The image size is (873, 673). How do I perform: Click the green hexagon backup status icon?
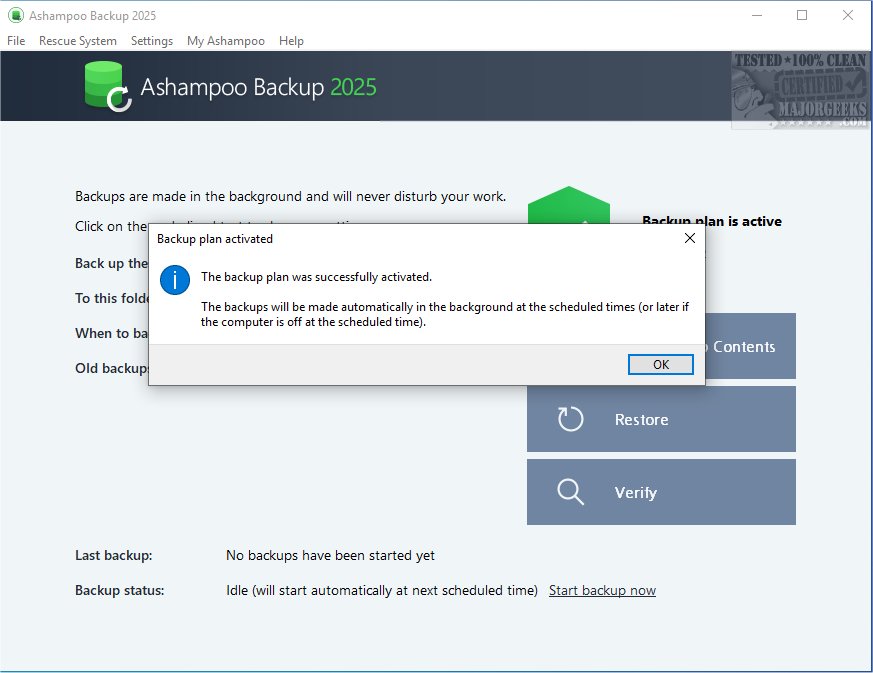click(568, 205)
